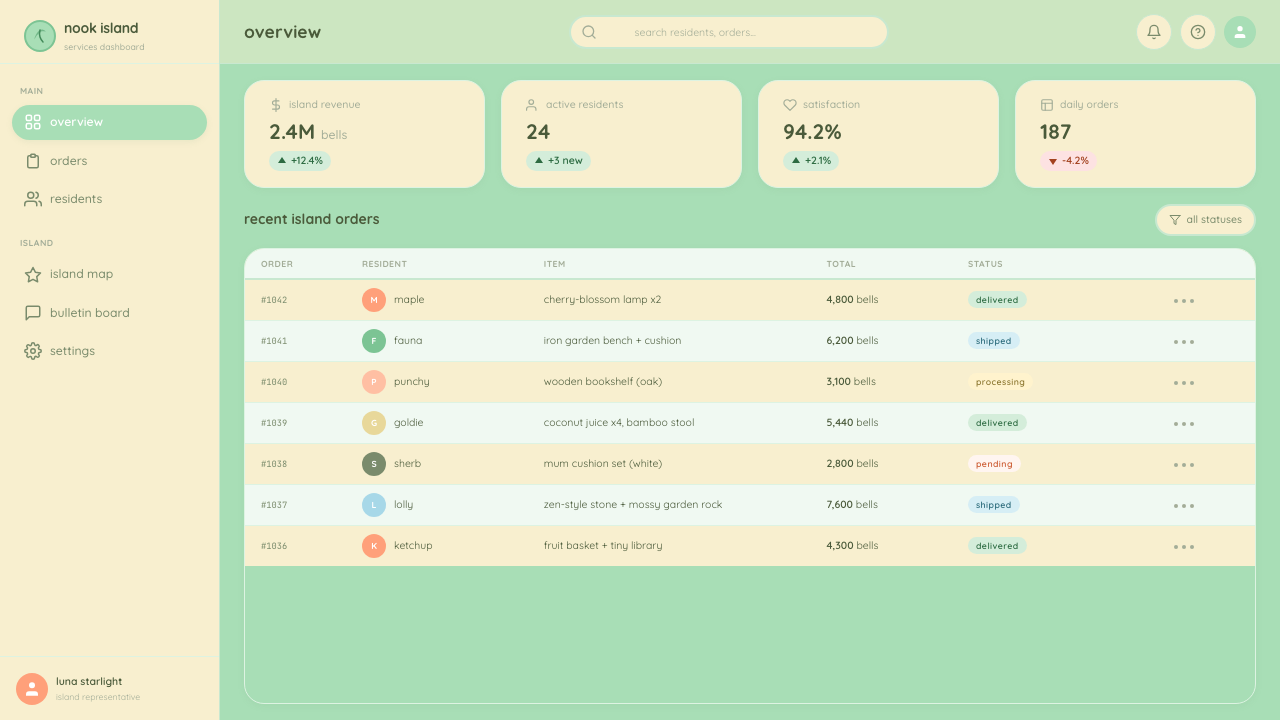1280x720 pixels.
Task: Click luna starlight's avatar in sidebar footer
Action: click(x=32, y=689)
